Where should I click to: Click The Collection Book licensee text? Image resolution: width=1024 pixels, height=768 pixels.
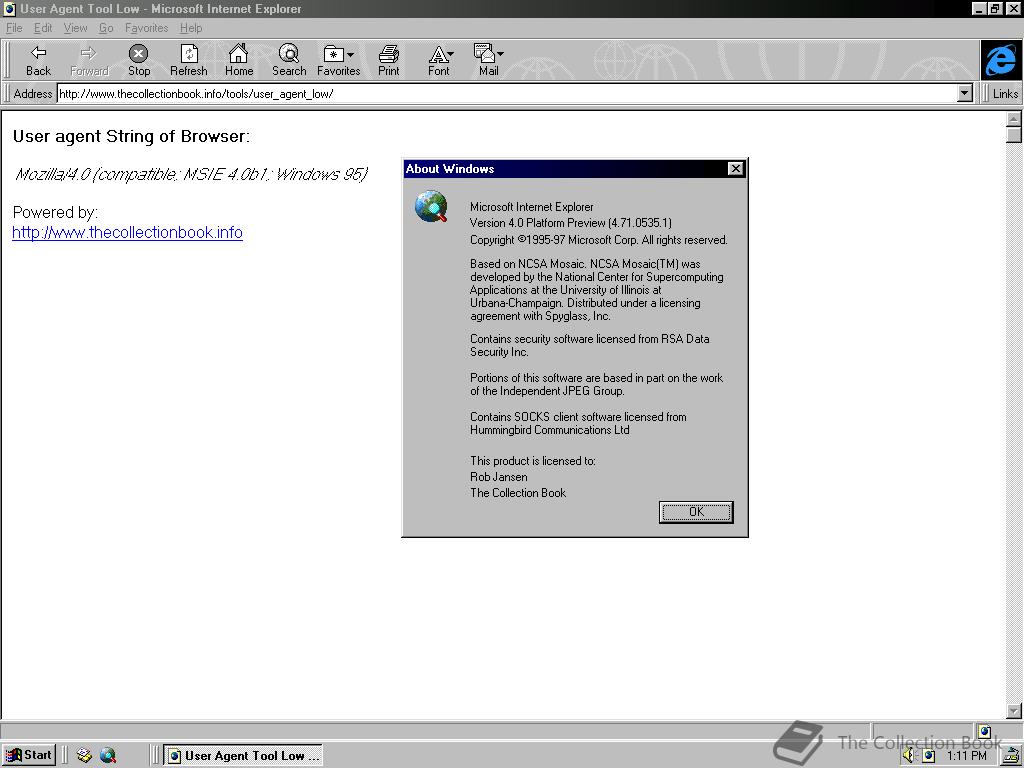[x=518, y=493]
